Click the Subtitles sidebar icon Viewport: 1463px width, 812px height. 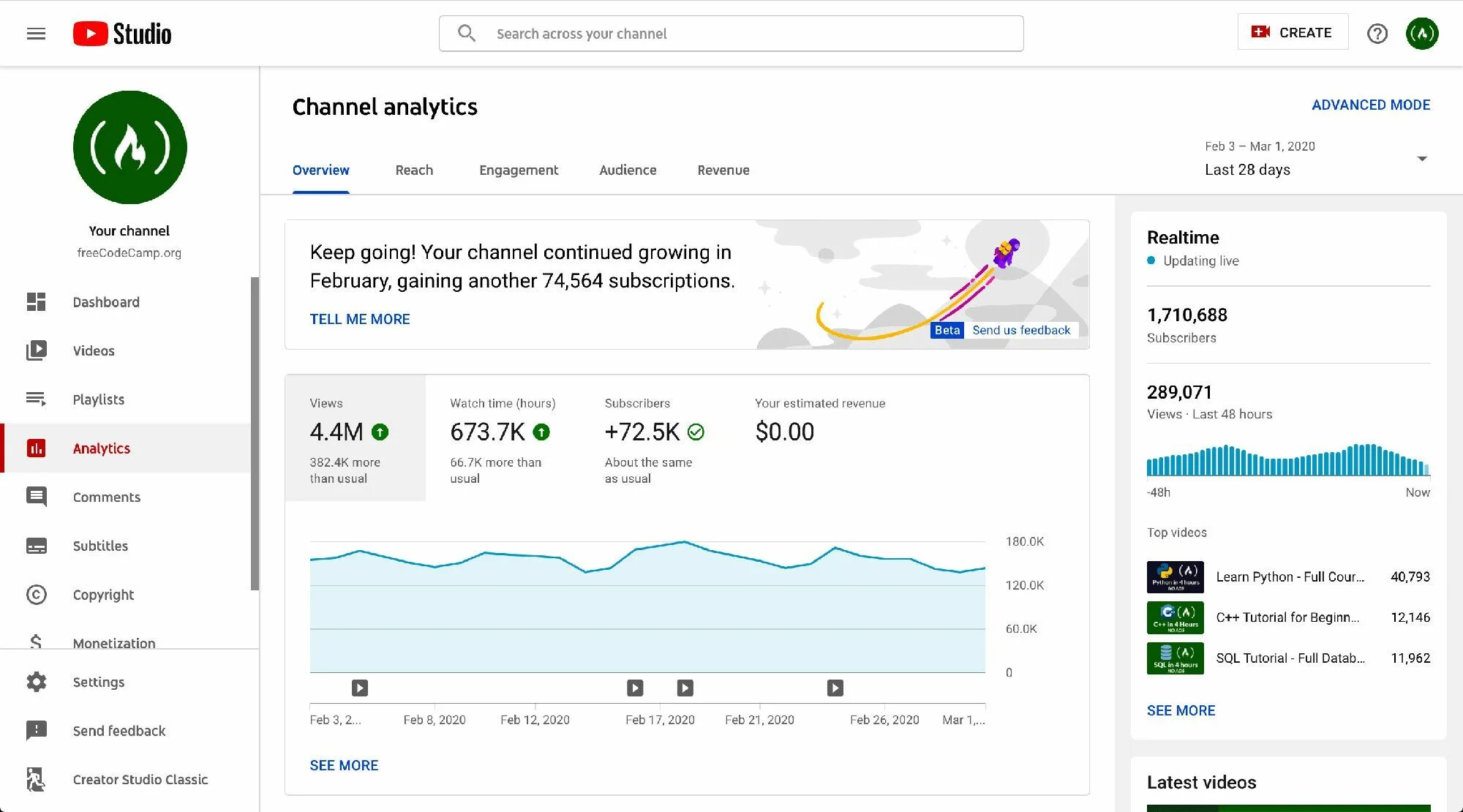[x=36, y=545]
